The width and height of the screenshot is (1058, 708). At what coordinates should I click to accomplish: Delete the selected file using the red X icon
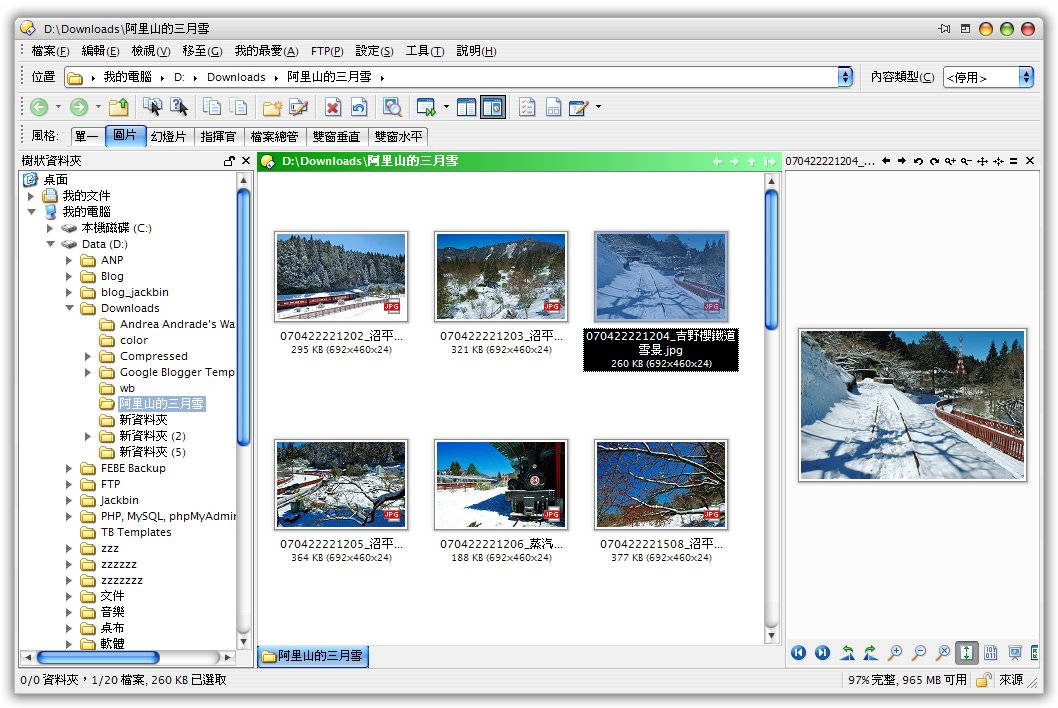(x=332, y=106)
